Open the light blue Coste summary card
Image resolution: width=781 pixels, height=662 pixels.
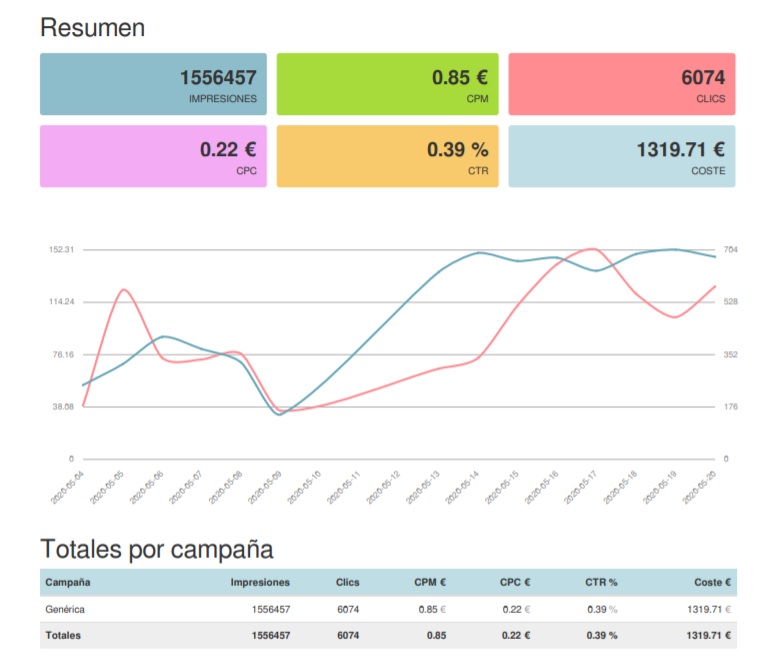pyautogui.click(x=621, y=156)
